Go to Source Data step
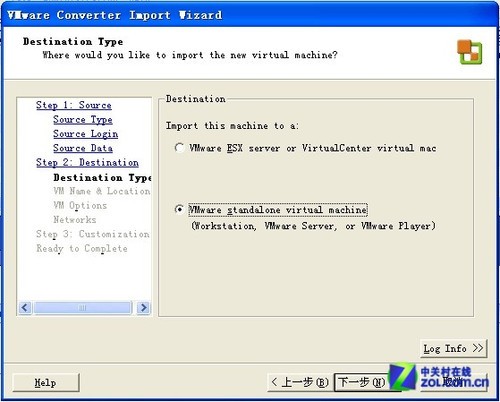 click(x=83, y=148)
